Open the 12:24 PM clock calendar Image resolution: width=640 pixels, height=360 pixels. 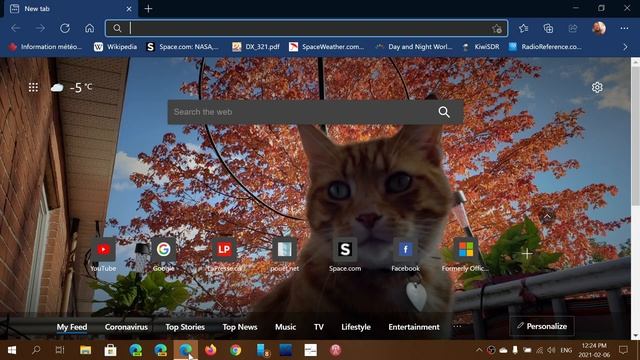click(x=594, y=350)
